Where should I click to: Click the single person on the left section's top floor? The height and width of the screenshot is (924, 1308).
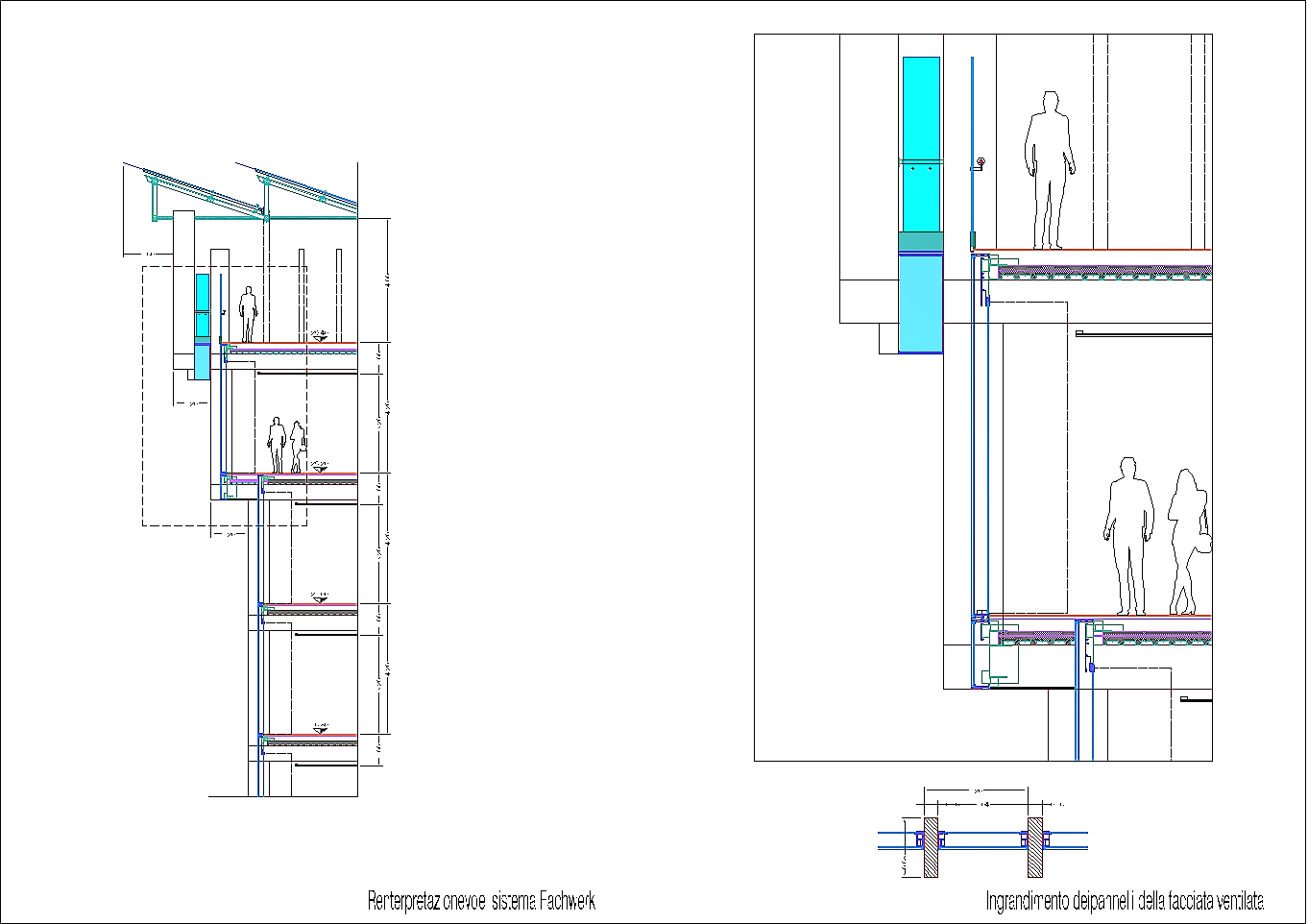pos(248,313)
